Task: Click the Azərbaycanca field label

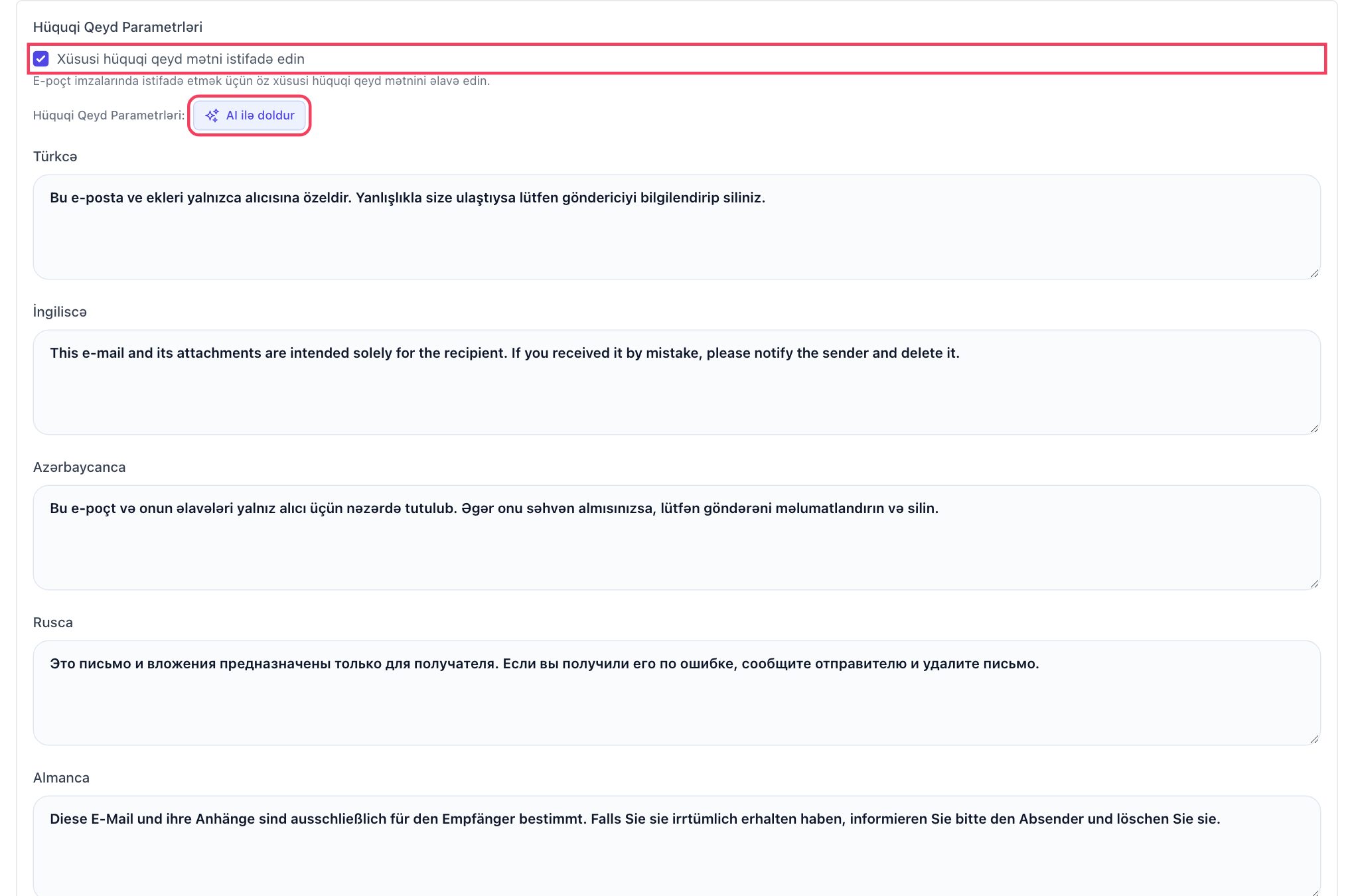Action: [x=79, y=467]
